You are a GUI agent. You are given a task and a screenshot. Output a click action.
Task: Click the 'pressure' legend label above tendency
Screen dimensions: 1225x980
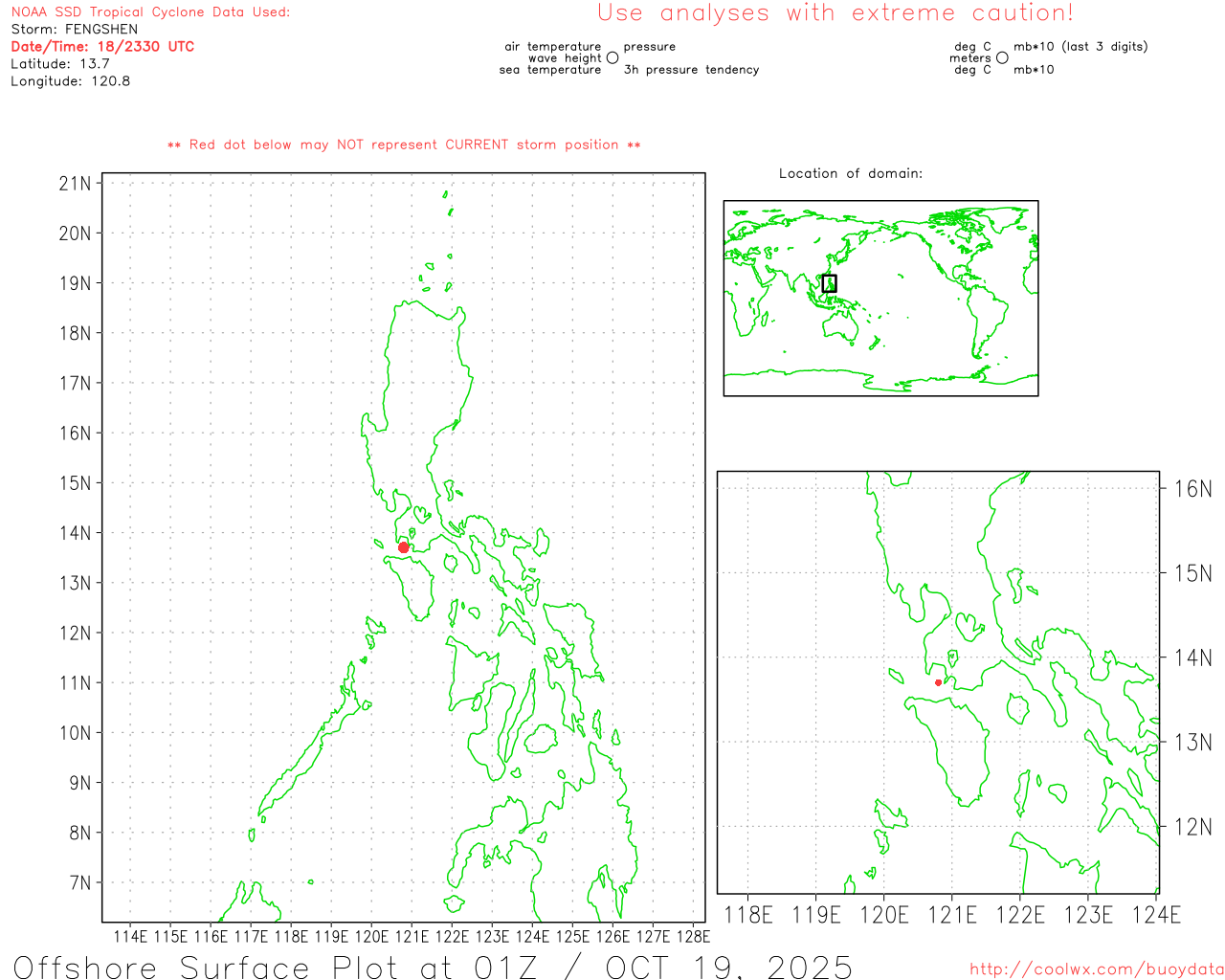650,46
